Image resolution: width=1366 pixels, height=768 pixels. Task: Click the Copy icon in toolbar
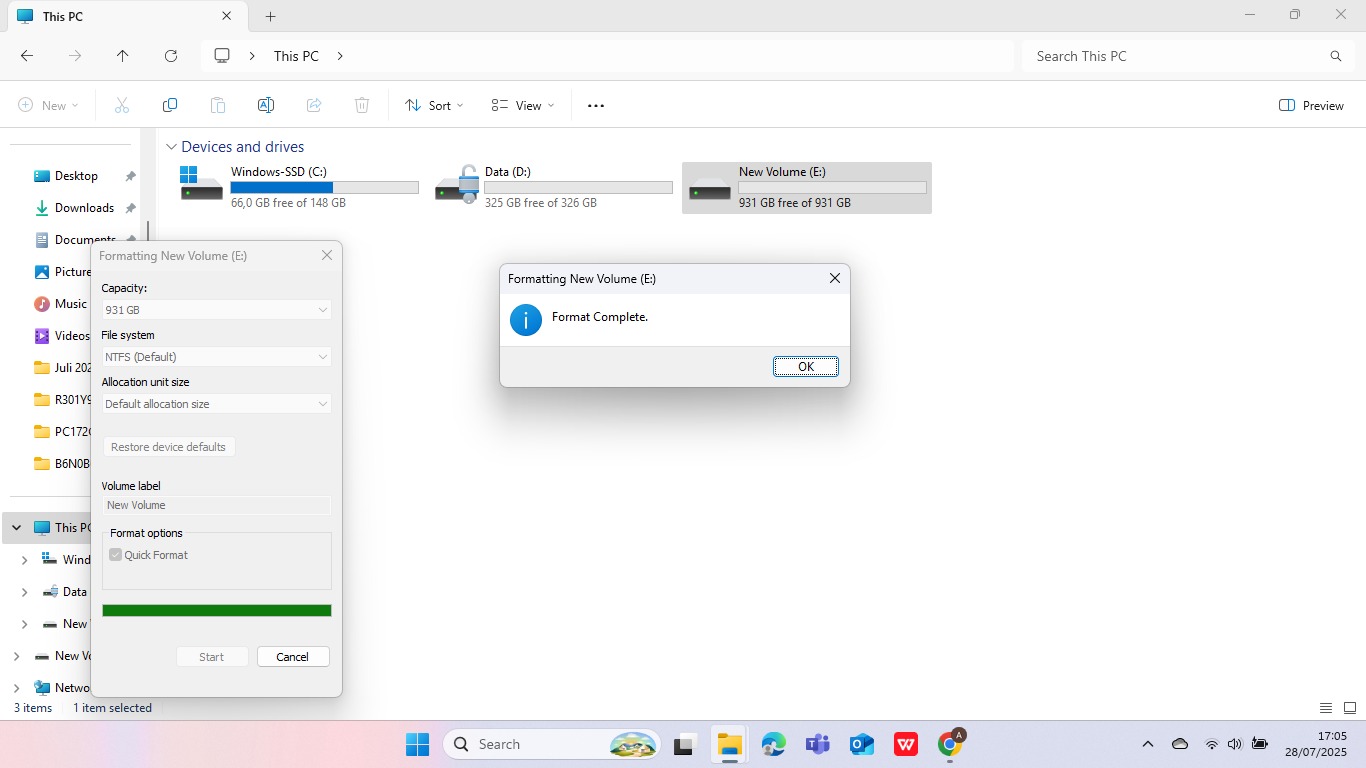click(170, 105)
